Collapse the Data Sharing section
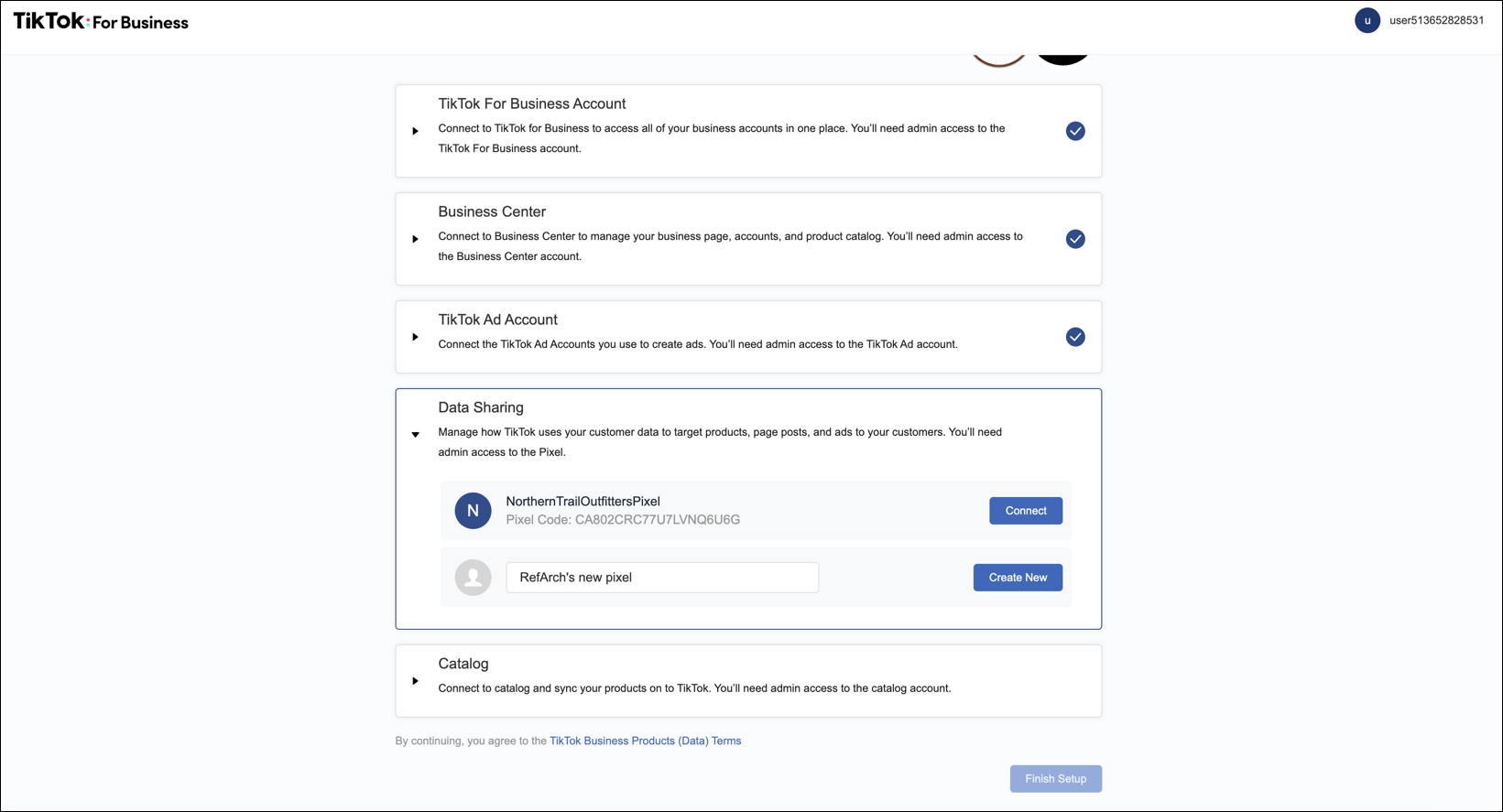Viewport: 1503px width, 812px height. 416,435
